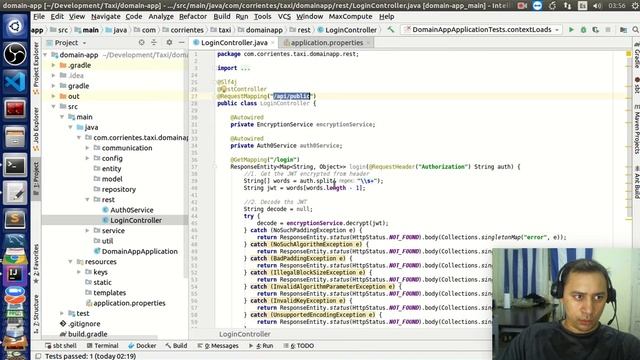Open the text editor dock icon
This screenshot has height=360, width=640.
[x=15, y=193]
